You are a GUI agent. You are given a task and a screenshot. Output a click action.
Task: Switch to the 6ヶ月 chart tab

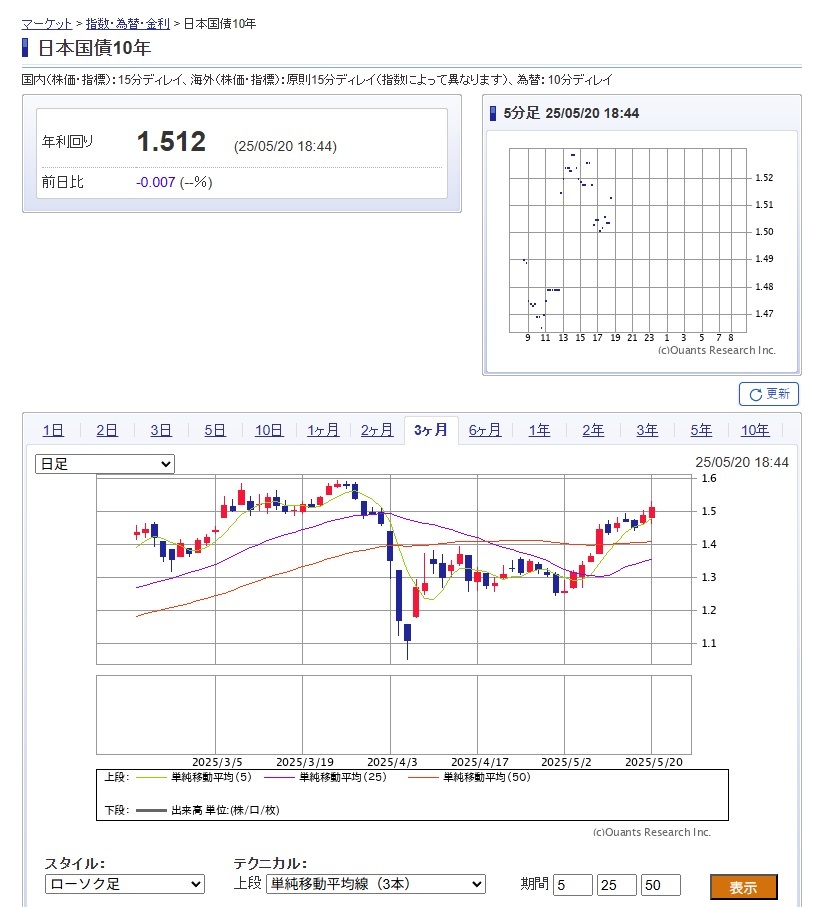click(485, 430)
